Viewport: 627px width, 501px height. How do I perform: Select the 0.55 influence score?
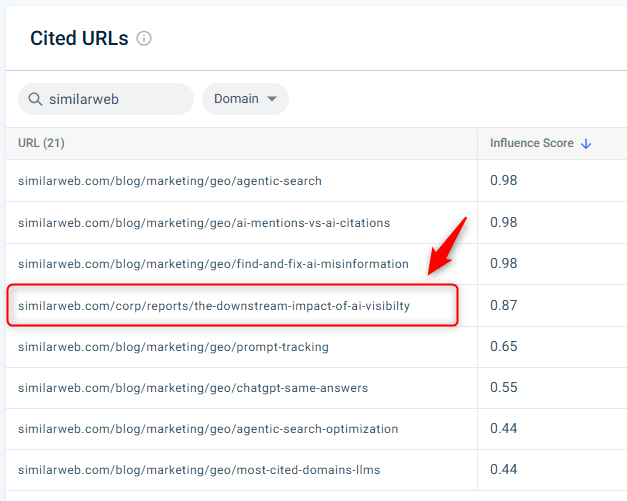point(503,387)
